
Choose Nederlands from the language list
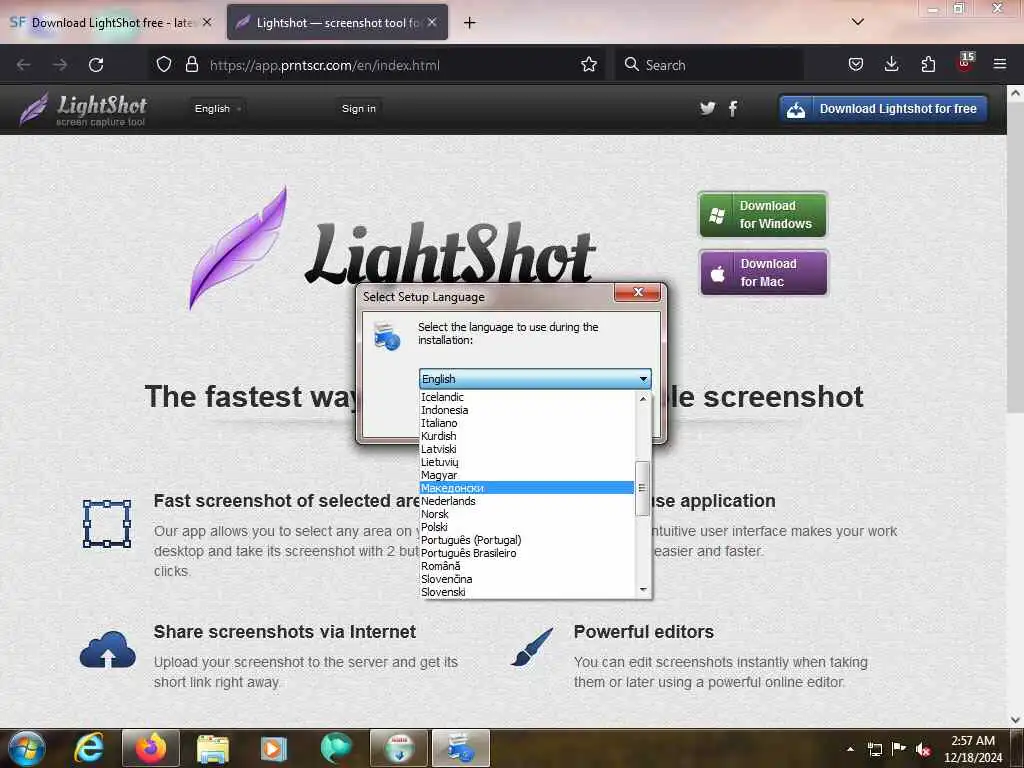click(x=526, y=501)
